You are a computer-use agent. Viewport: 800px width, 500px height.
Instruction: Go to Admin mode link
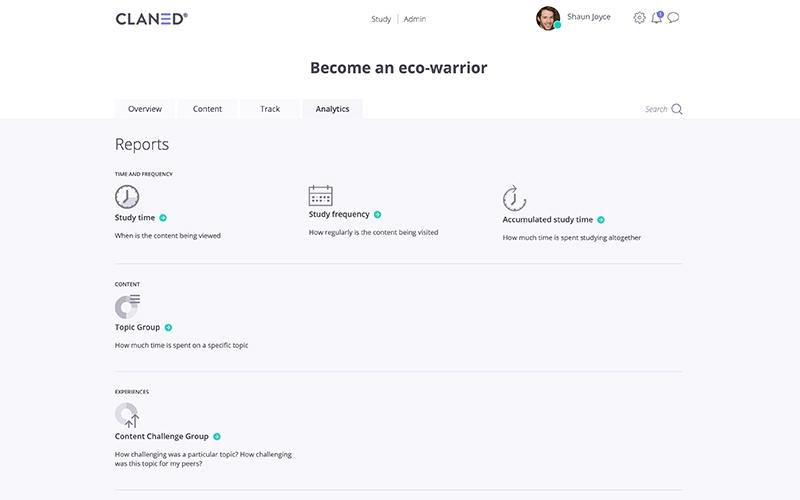(415, 19)
